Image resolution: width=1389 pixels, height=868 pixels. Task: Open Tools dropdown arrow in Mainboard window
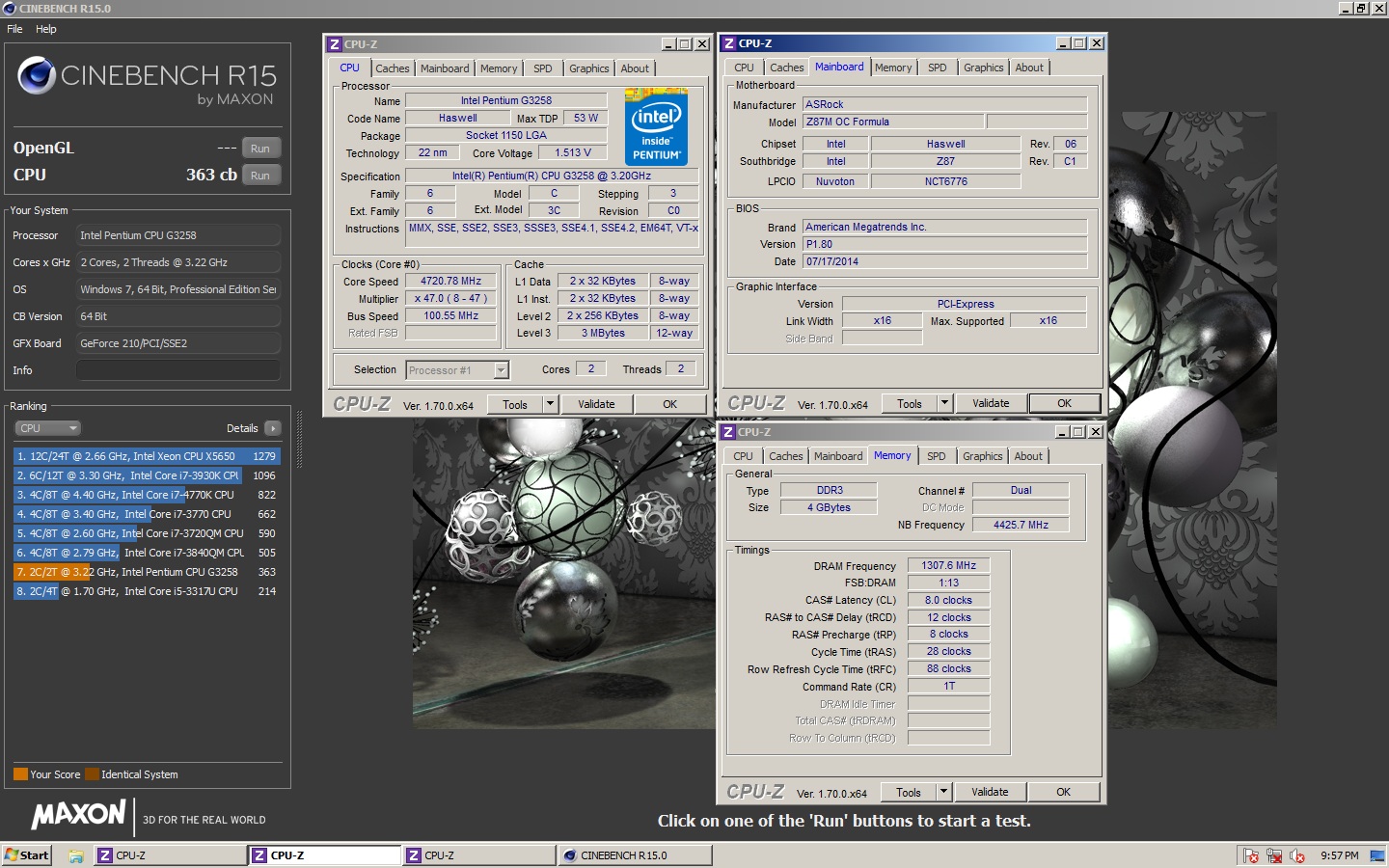click(x=945, y=403)
